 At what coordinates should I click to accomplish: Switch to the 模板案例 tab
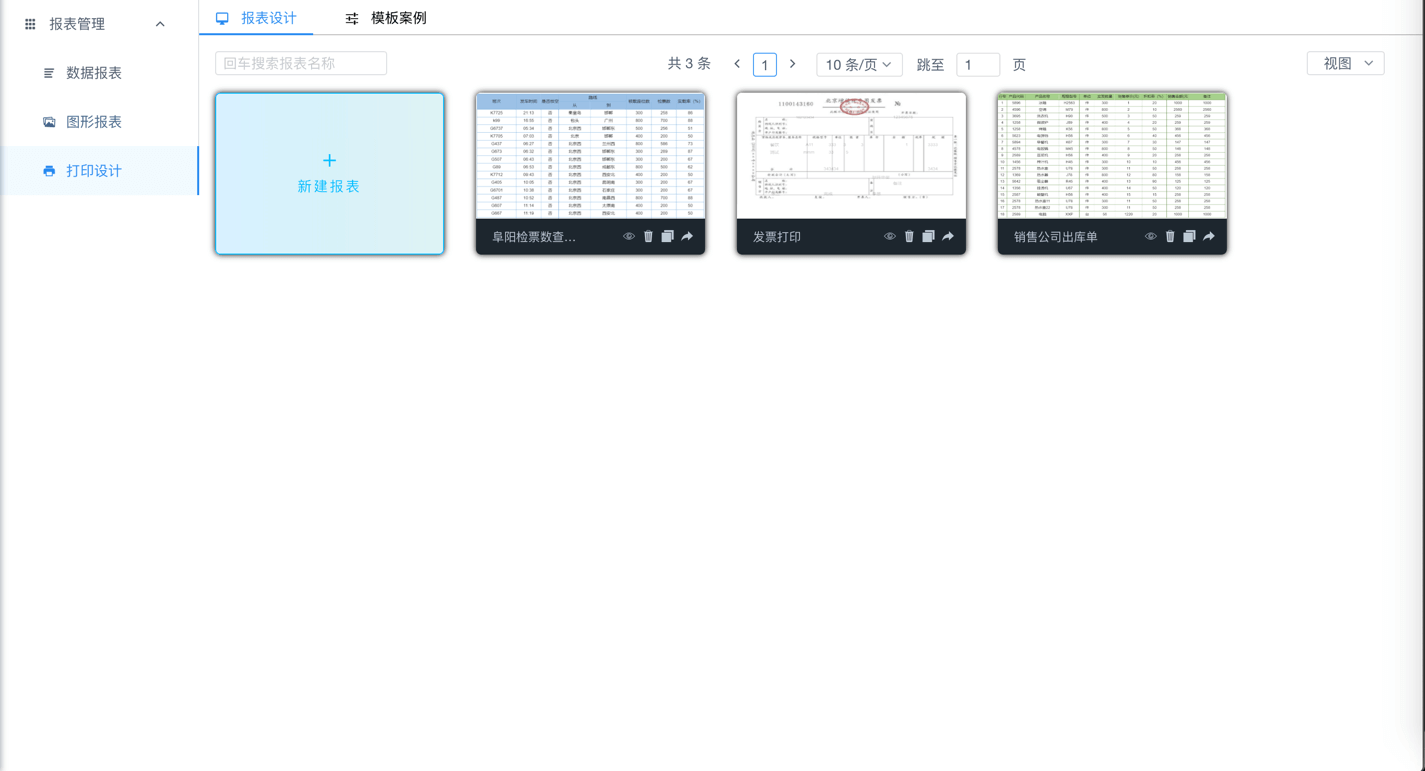click(x=386, y=18)
